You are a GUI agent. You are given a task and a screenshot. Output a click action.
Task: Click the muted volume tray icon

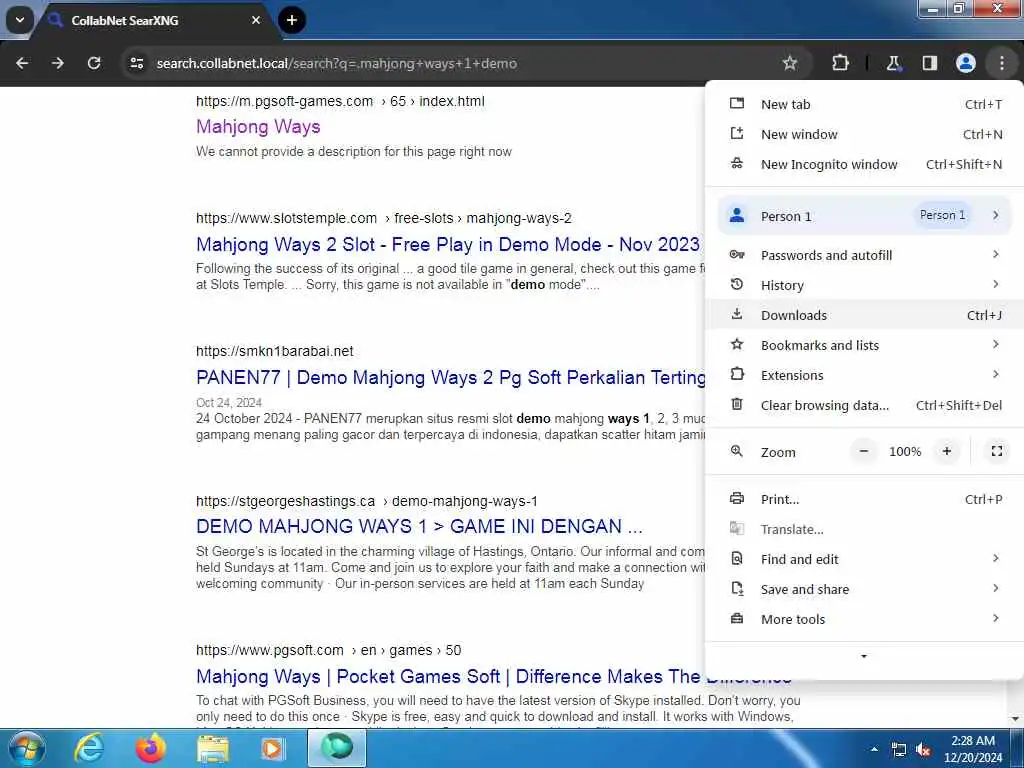coord(923,750)
